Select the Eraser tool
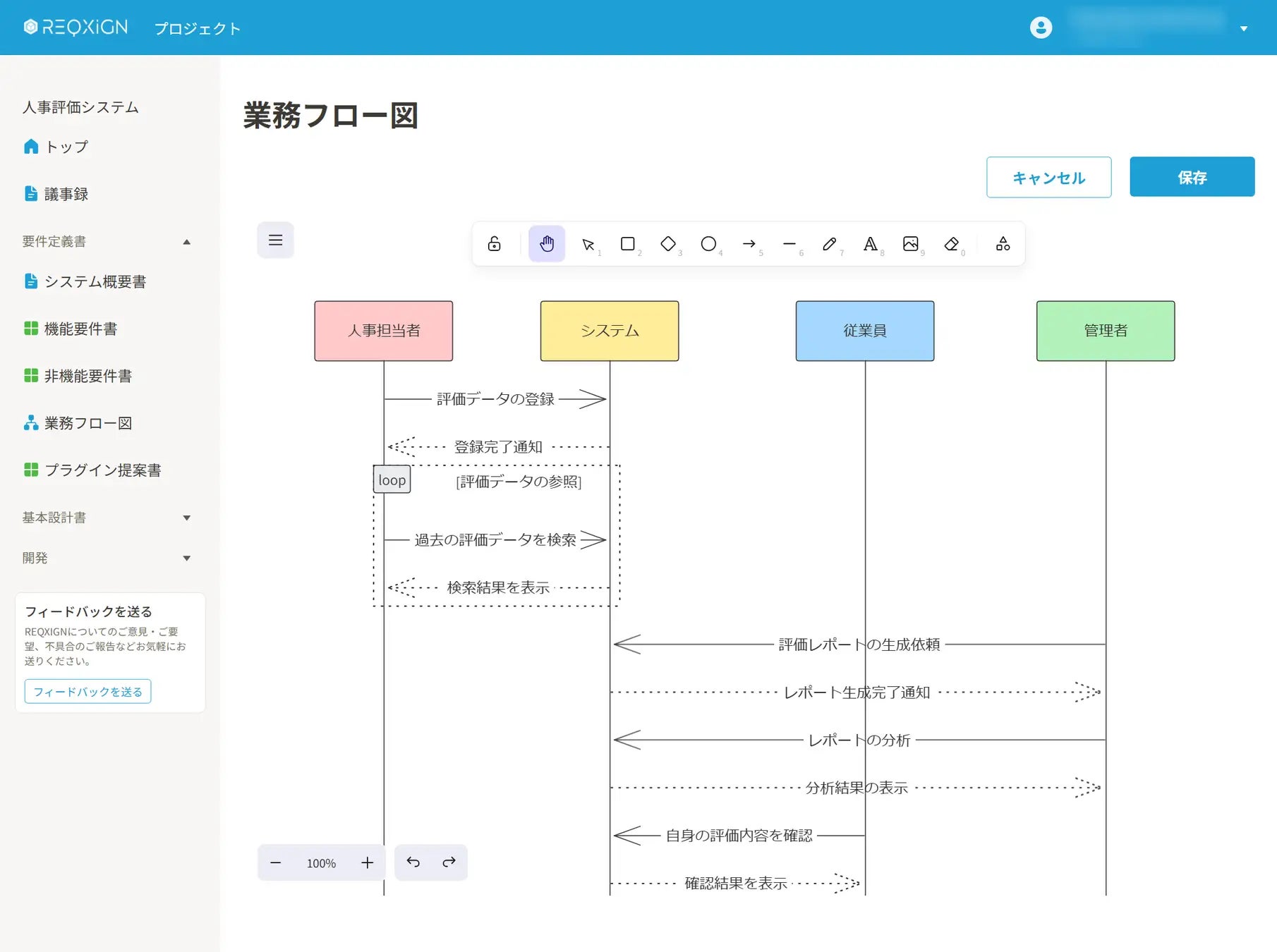 click(x=951, y=244)
